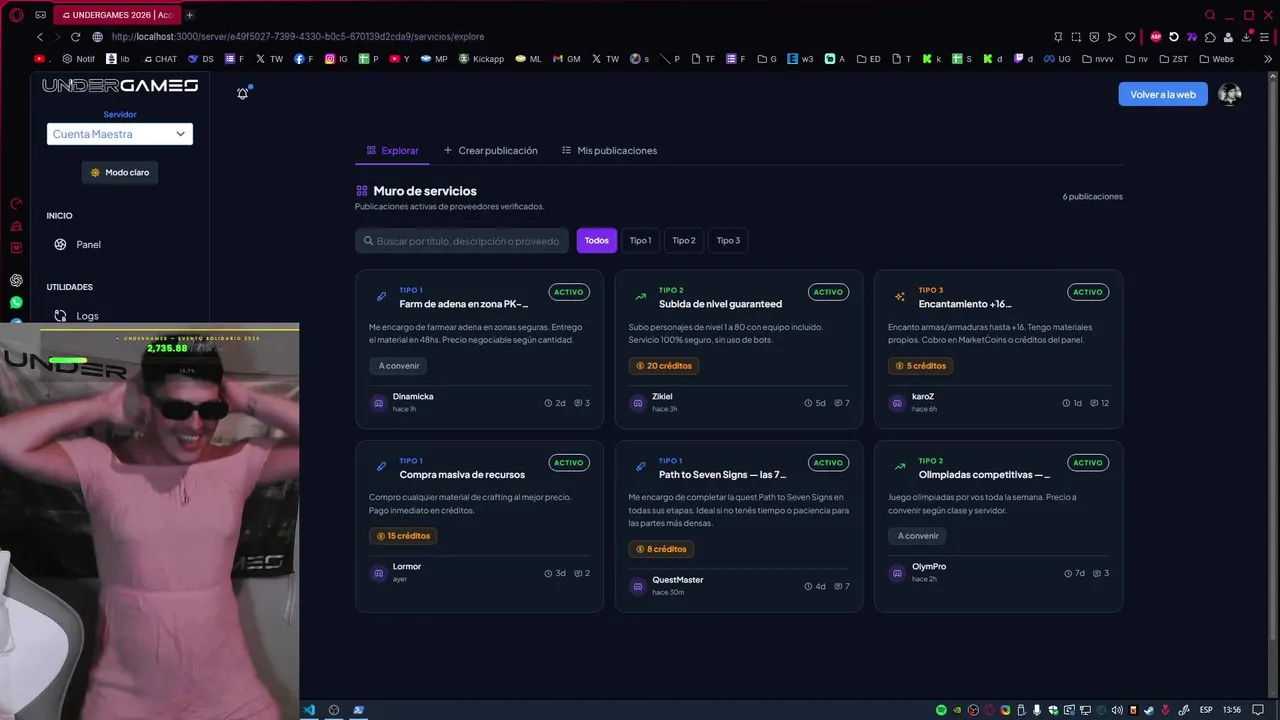The height and width of the screenshot is (720, 1280).
Task: Click the trend-up icon on Olimpiadas competitivas card
Action: 900,467
